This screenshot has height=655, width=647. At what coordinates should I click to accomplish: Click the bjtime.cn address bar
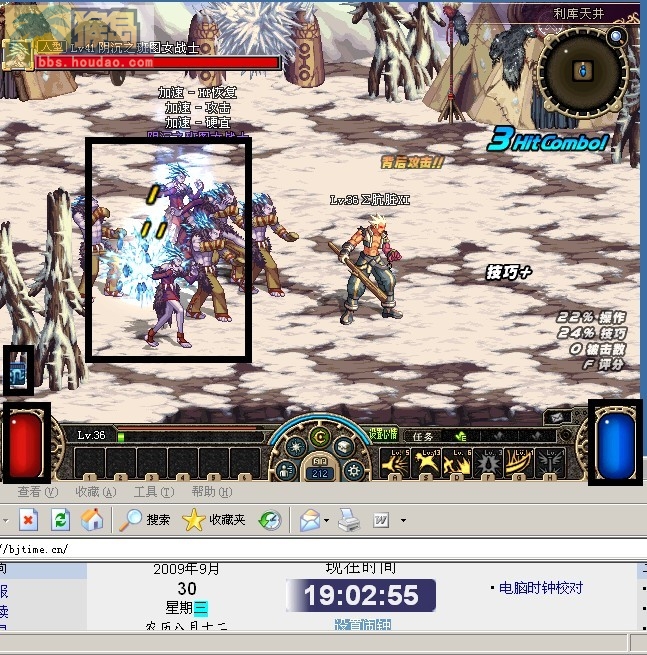click(323, 549)
